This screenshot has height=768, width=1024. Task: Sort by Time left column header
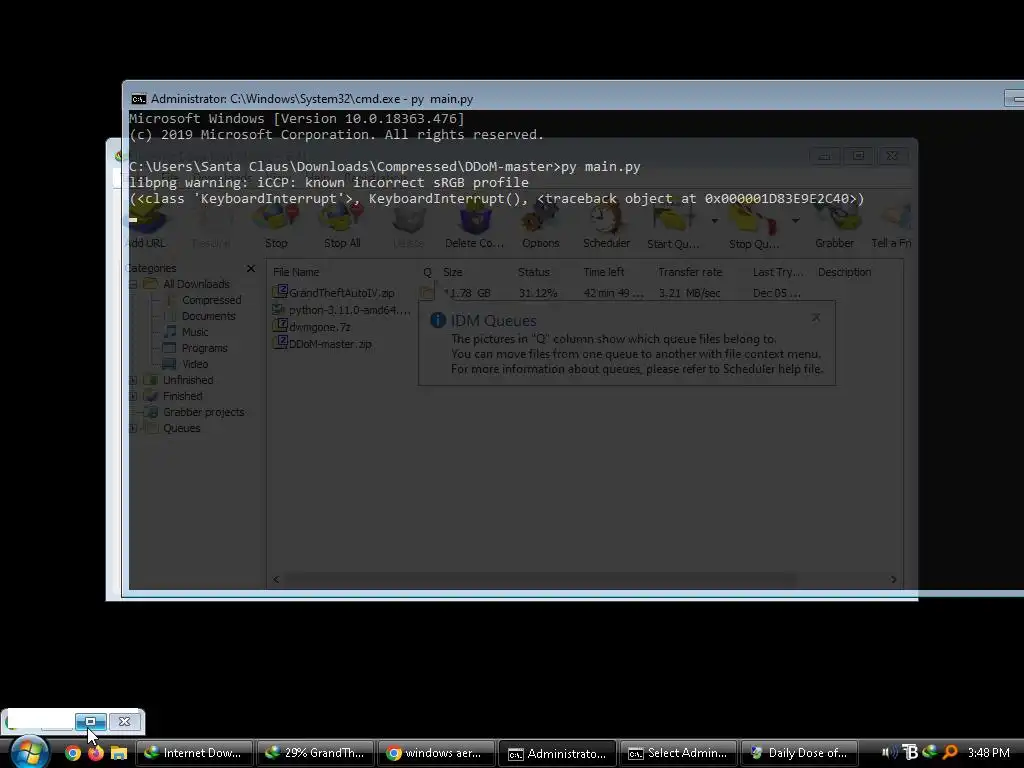click(603, 272)
